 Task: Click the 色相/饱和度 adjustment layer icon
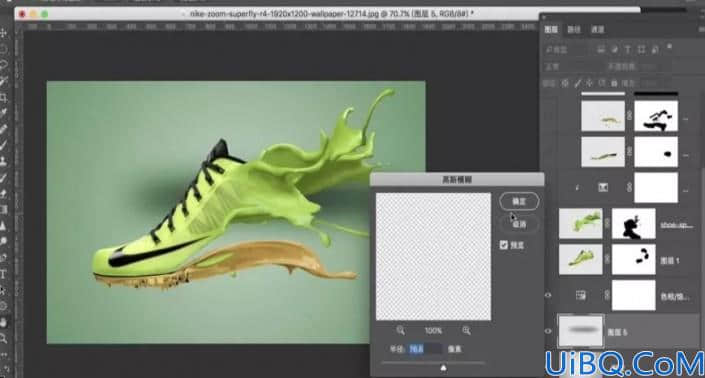pyautogui.click(x=580, y=295)
